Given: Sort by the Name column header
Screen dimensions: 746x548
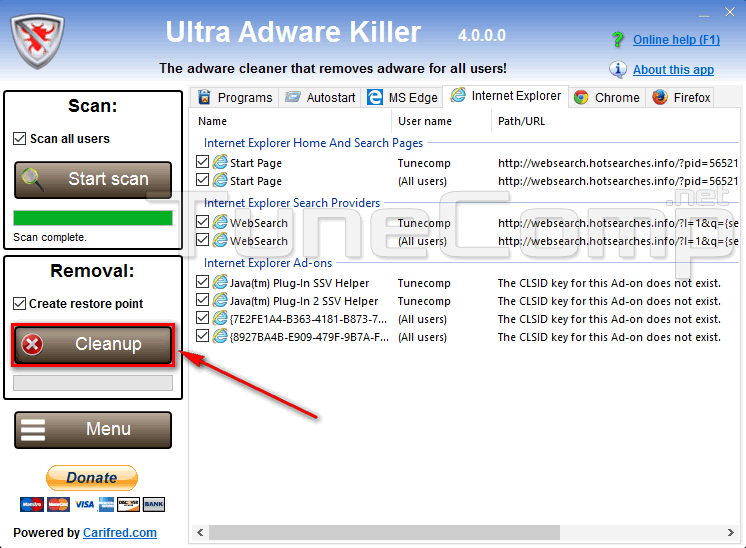Looking at the screenshot, I should click(291, 121).
